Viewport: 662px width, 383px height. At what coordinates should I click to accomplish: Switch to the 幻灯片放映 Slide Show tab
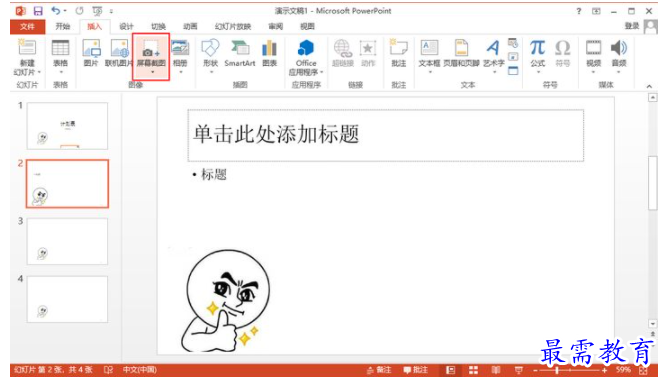233,27
